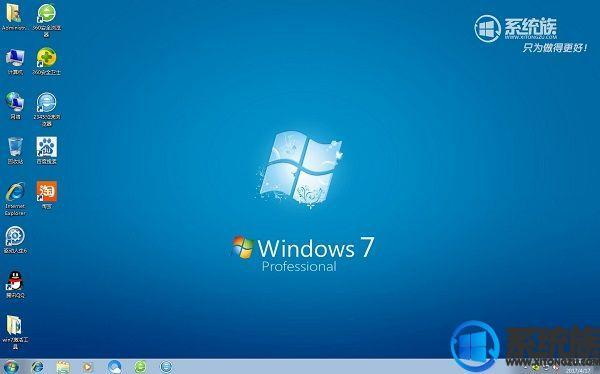The height and width of the screenshot is (374, 600).
Task: Launch the 360 Security Guard green plus shortcut
Action: [x=47, y=60]
